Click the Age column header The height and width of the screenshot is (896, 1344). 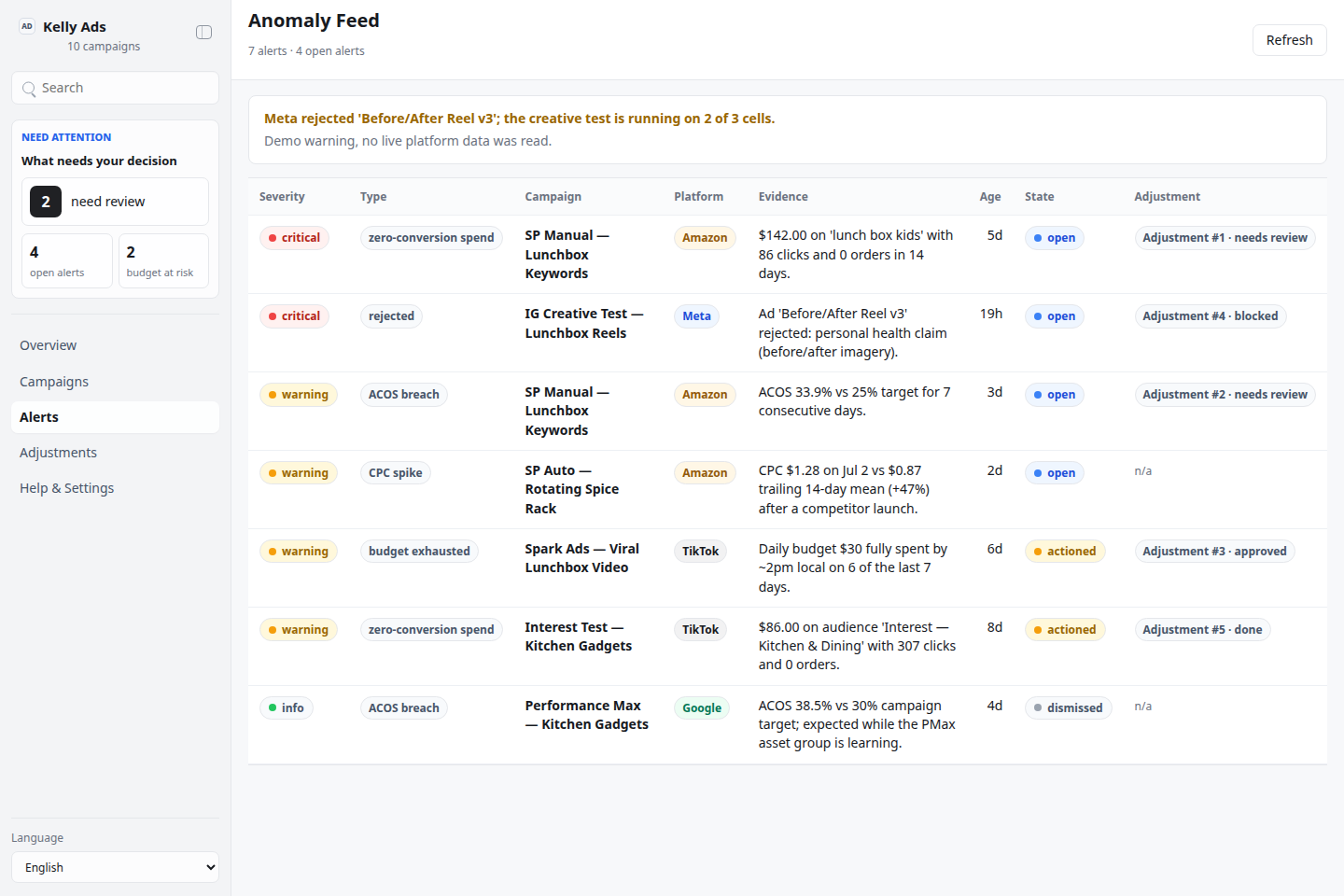pos(990,197)
